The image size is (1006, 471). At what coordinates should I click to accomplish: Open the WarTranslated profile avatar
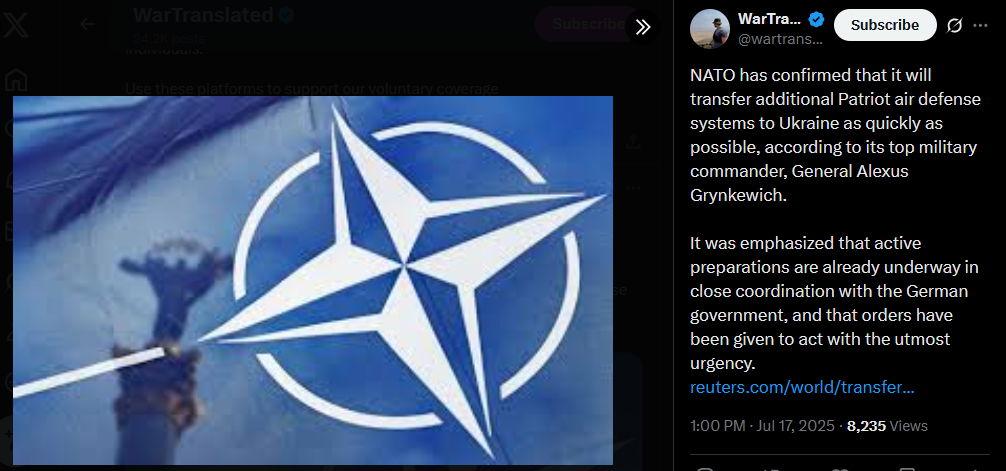pos(710,29)
